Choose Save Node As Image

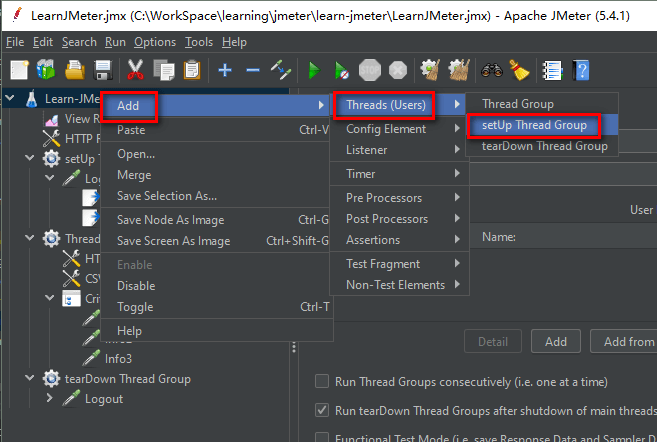pos(170,220)
